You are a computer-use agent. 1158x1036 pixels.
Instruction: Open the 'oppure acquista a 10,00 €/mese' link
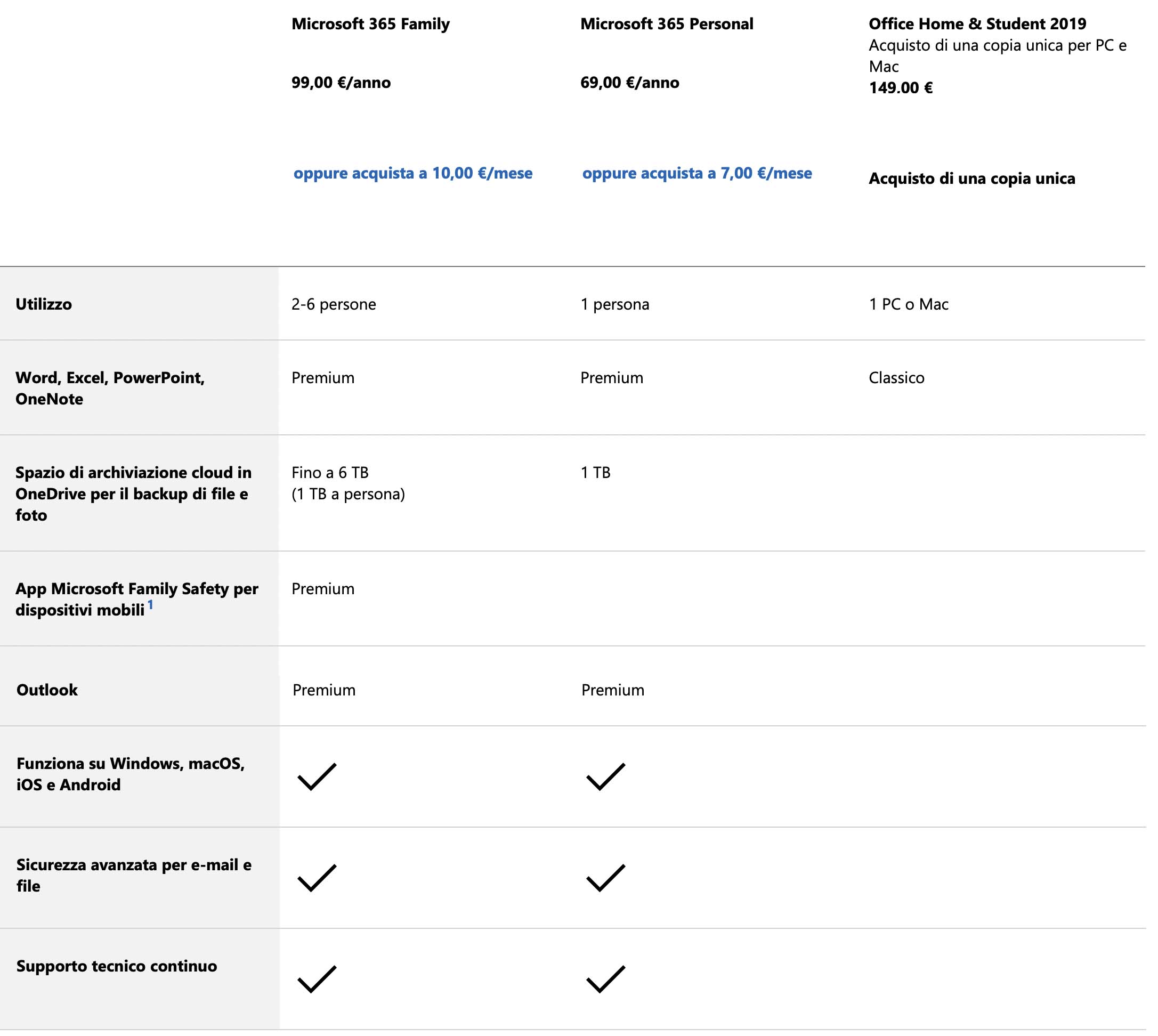tap(413, 173)
